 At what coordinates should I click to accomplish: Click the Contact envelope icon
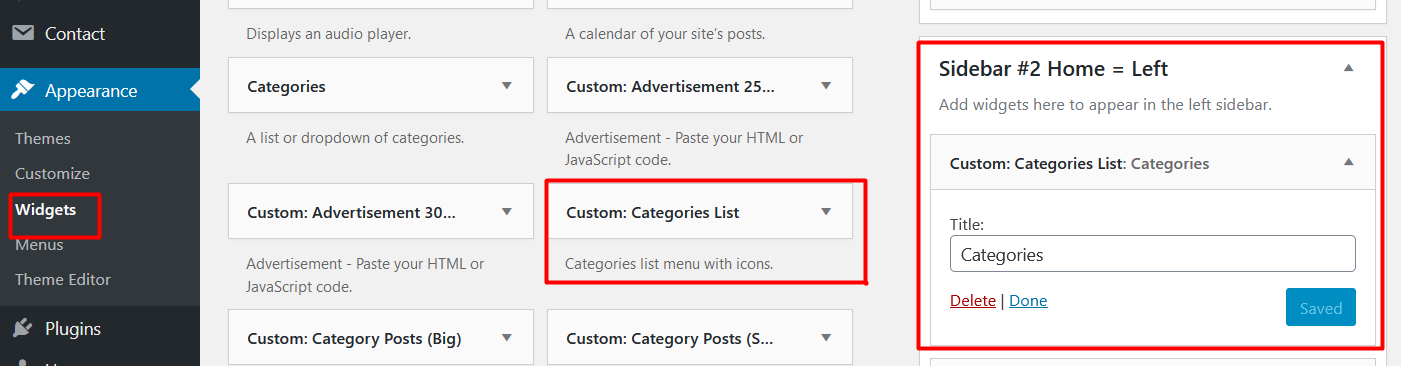point(22,33)
